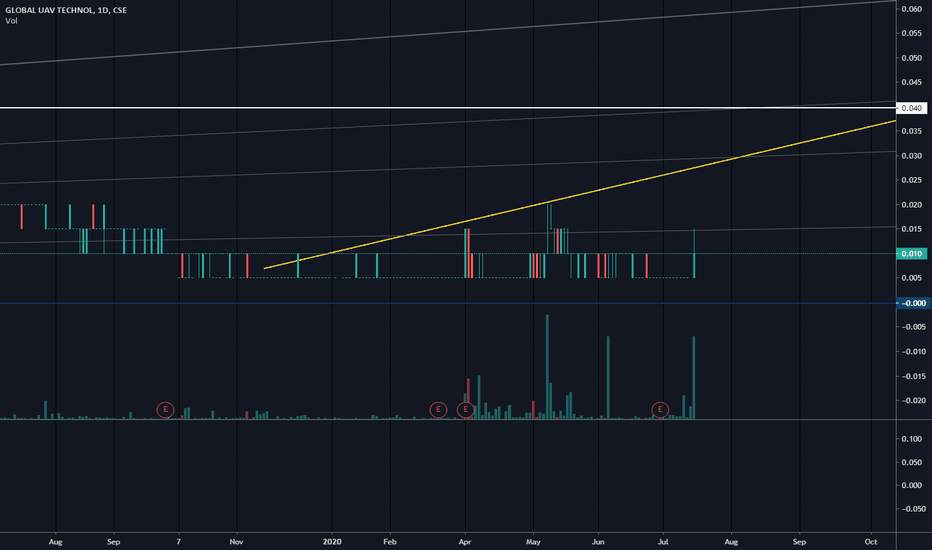Click the white 0.040 price tag on axis

pyautogui.click(x=912, y=108)
